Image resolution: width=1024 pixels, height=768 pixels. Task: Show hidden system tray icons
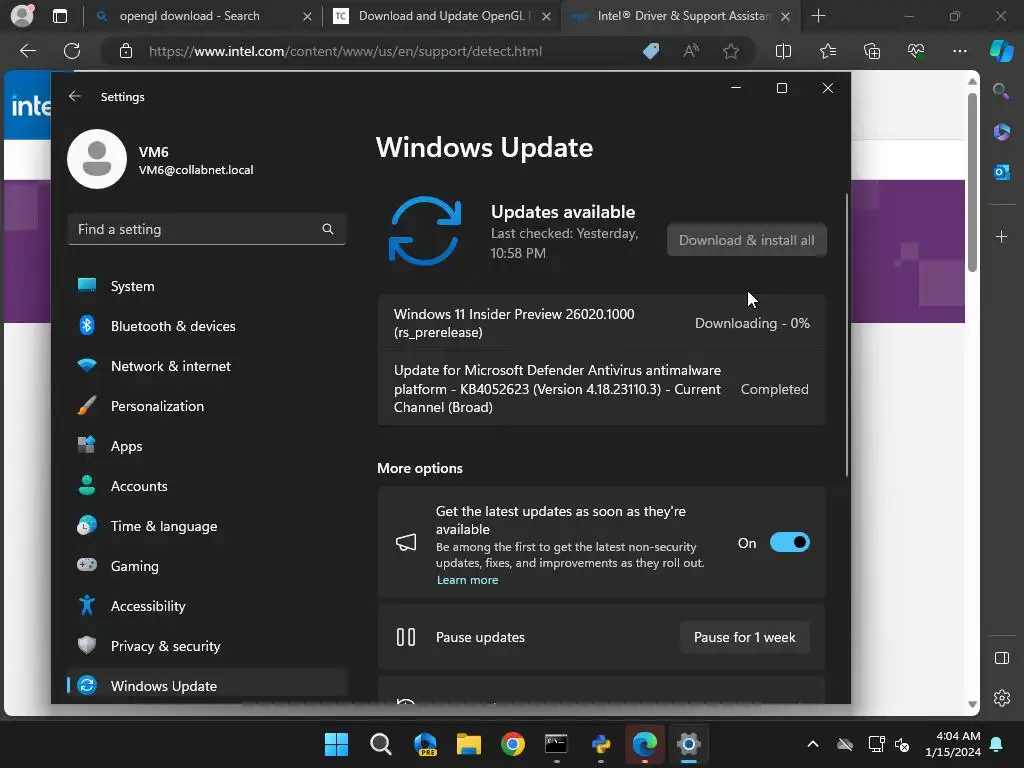813,744
